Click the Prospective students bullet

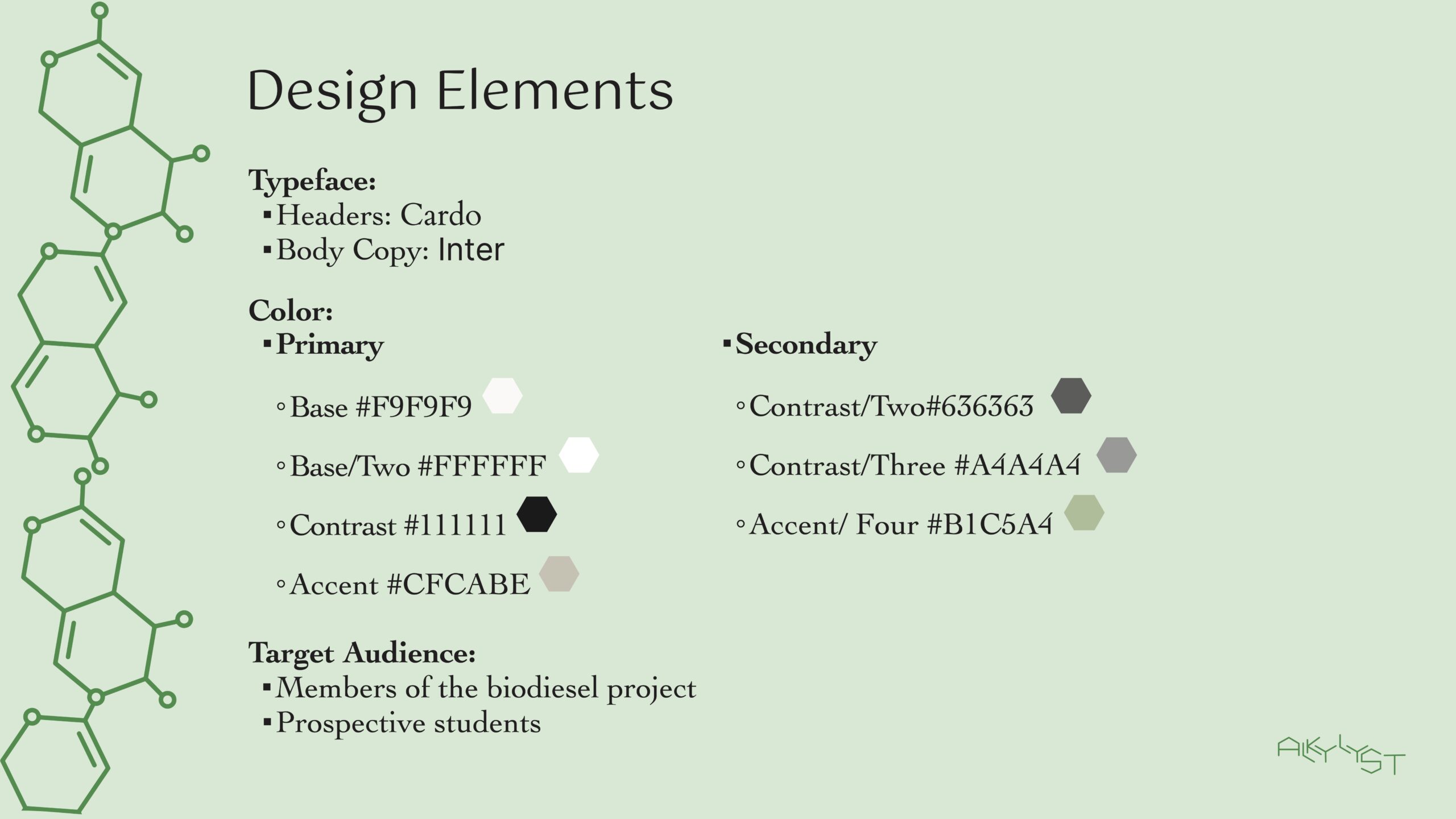(408, 723)
